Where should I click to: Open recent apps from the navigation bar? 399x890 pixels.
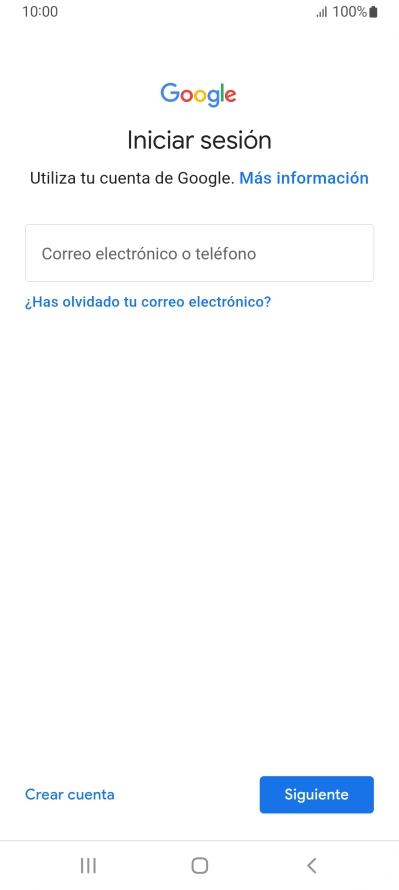(88, 866)
